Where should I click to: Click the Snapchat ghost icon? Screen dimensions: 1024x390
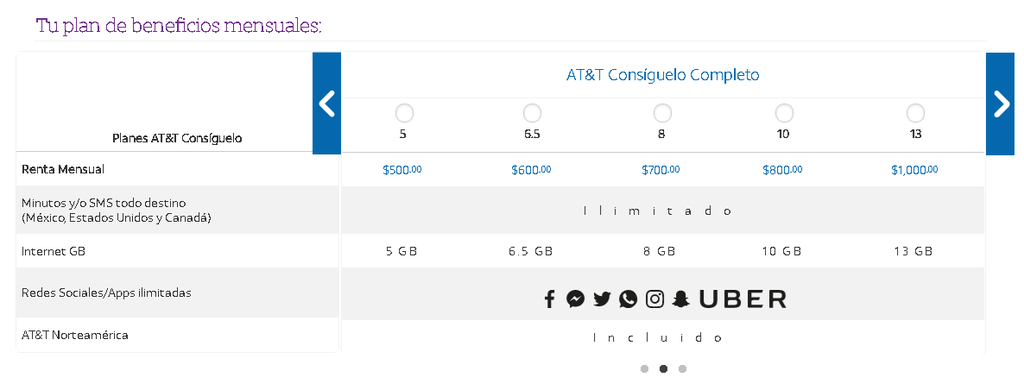point(681,299)
